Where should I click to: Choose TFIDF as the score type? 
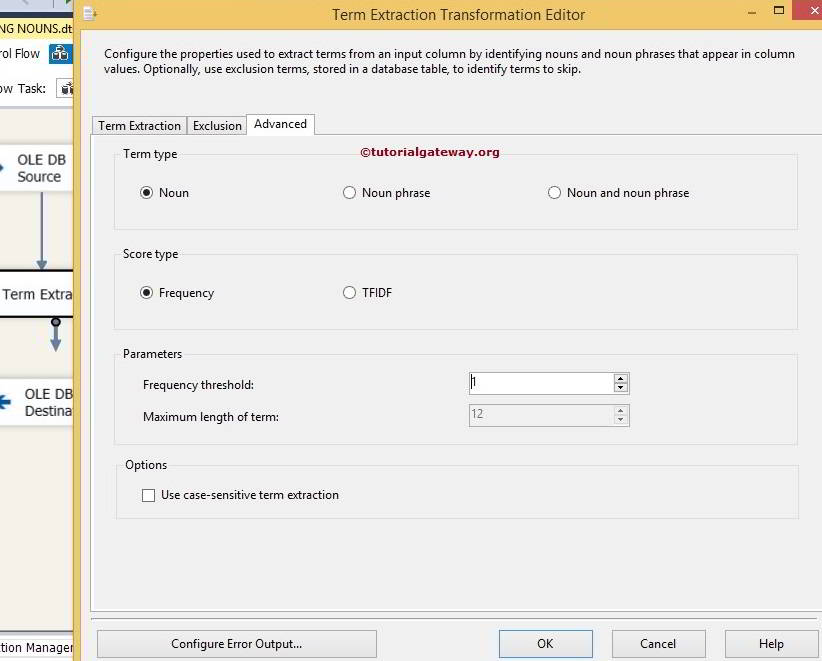tap(350, 293)
